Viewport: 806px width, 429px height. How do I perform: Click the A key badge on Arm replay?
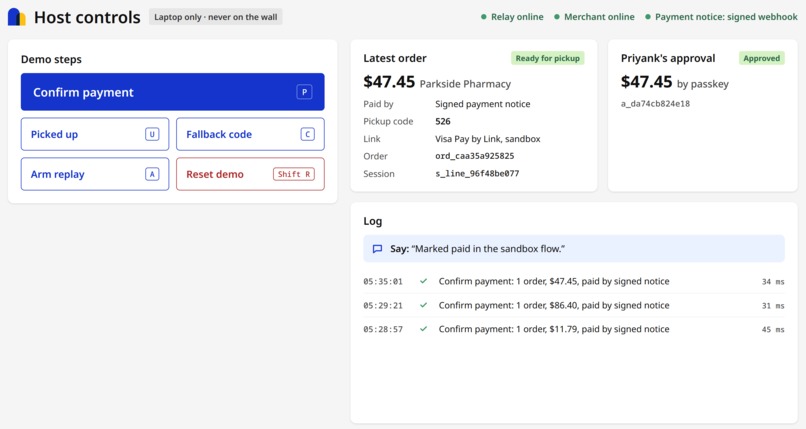coord(152,174)
